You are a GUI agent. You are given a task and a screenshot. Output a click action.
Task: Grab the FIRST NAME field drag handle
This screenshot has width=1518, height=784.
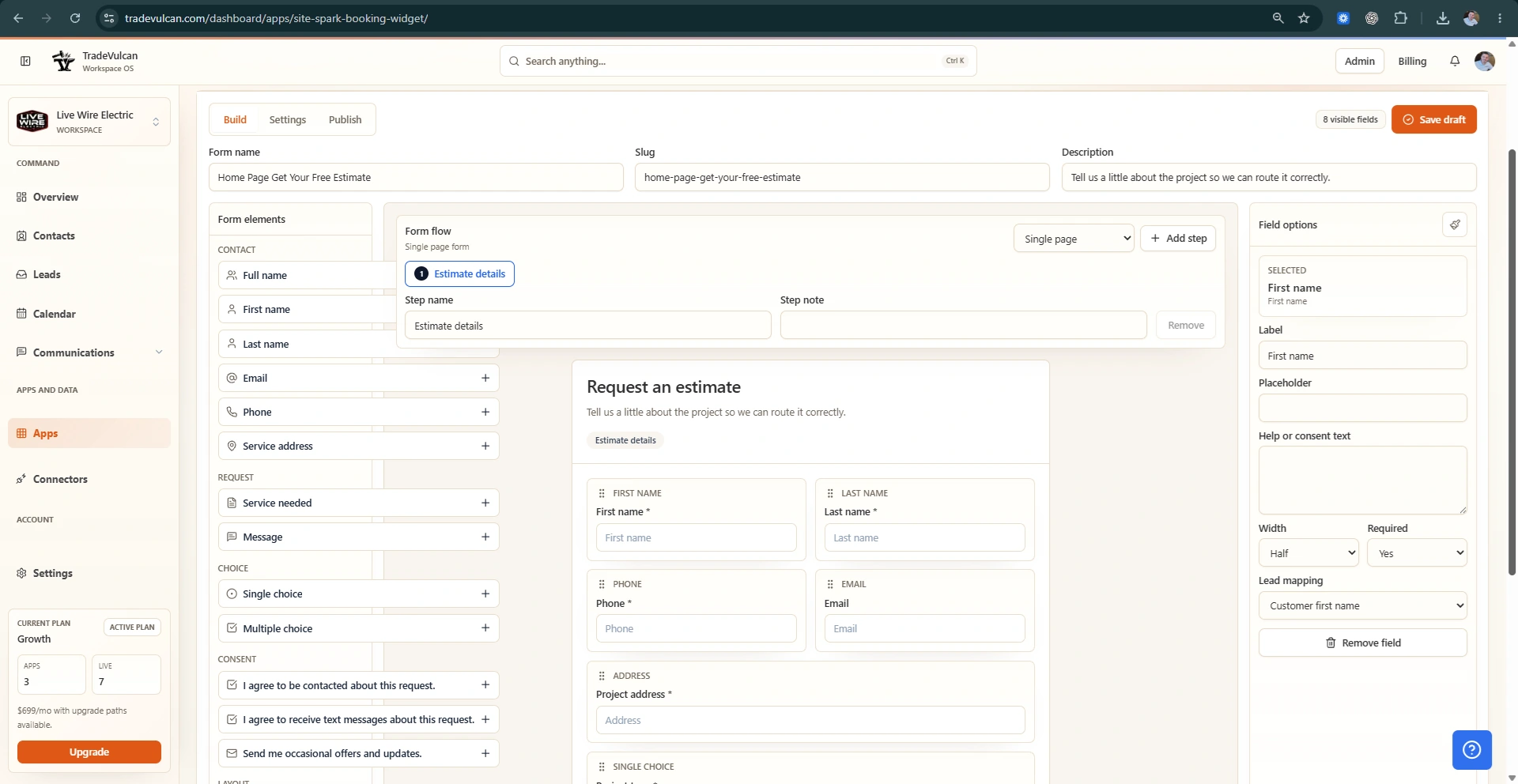pos(602,493)
